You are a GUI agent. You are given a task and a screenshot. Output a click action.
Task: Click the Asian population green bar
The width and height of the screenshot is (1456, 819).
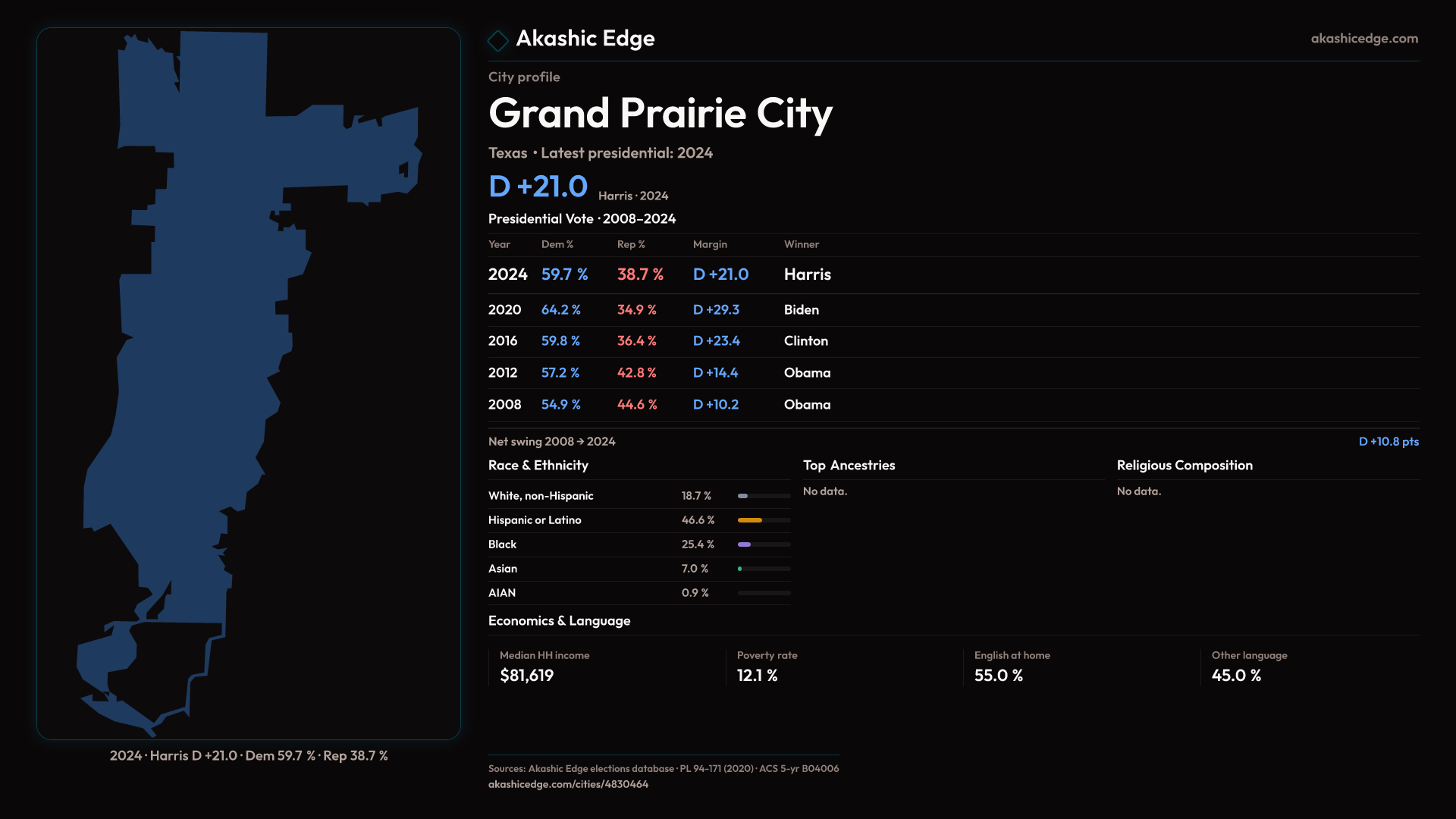pyautogui.click(x=740, y=569)
